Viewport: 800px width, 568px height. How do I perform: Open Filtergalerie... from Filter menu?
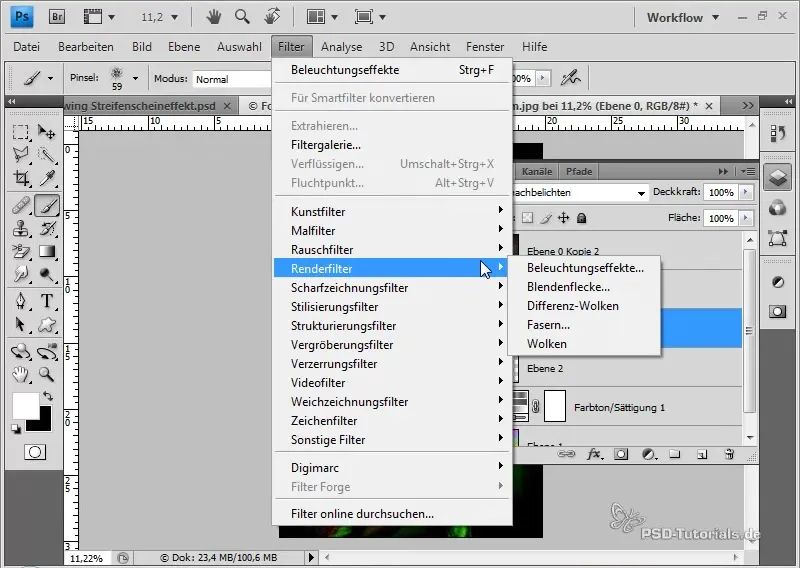pos(326,145)
